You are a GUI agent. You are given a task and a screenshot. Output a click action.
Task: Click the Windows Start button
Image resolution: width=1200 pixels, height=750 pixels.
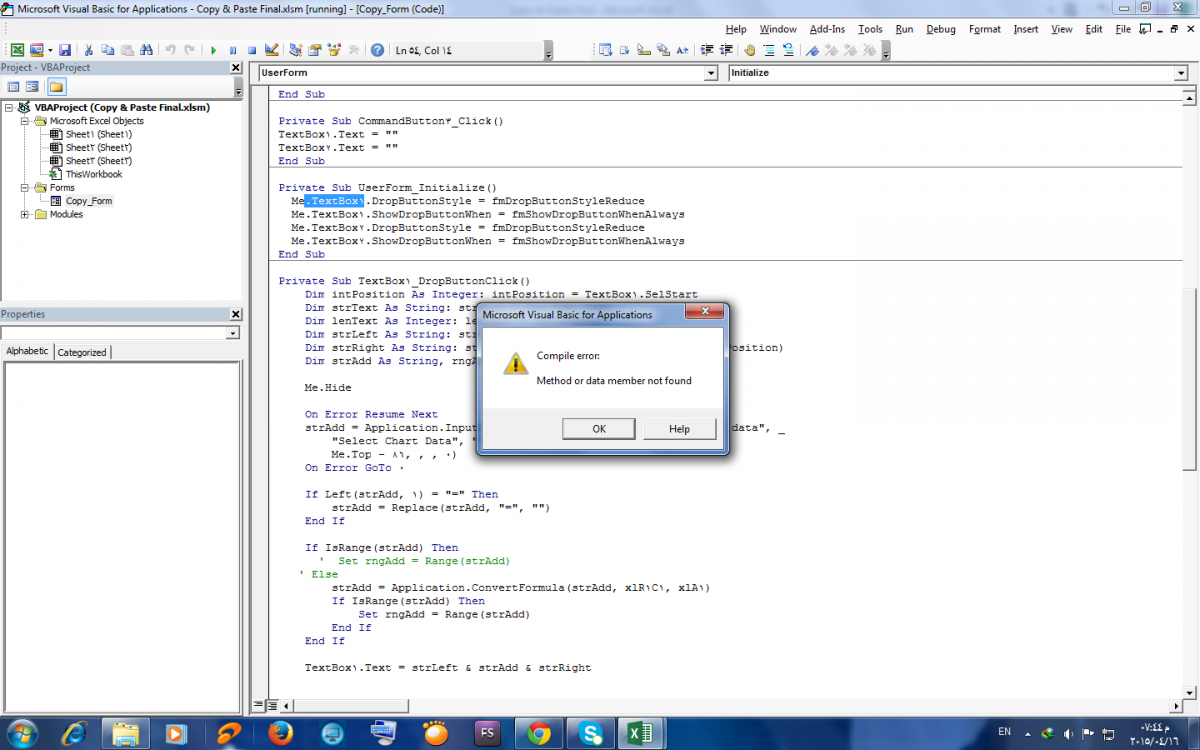point(24,732)
